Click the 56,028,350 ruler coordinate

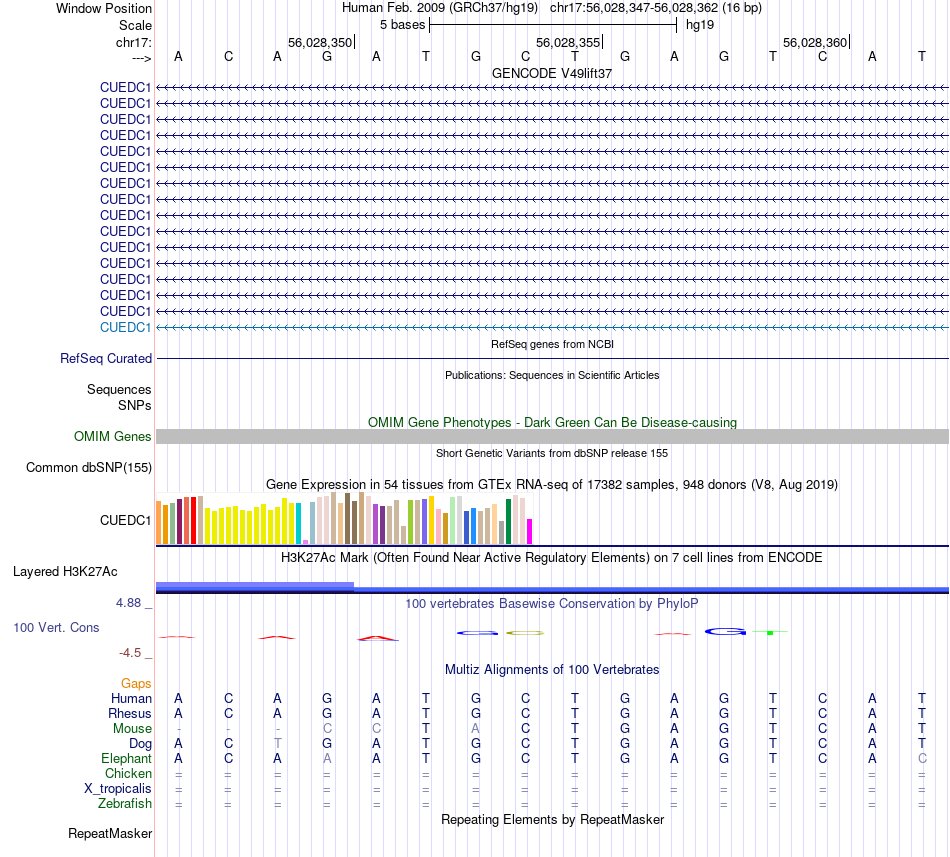tap(320, 42)
